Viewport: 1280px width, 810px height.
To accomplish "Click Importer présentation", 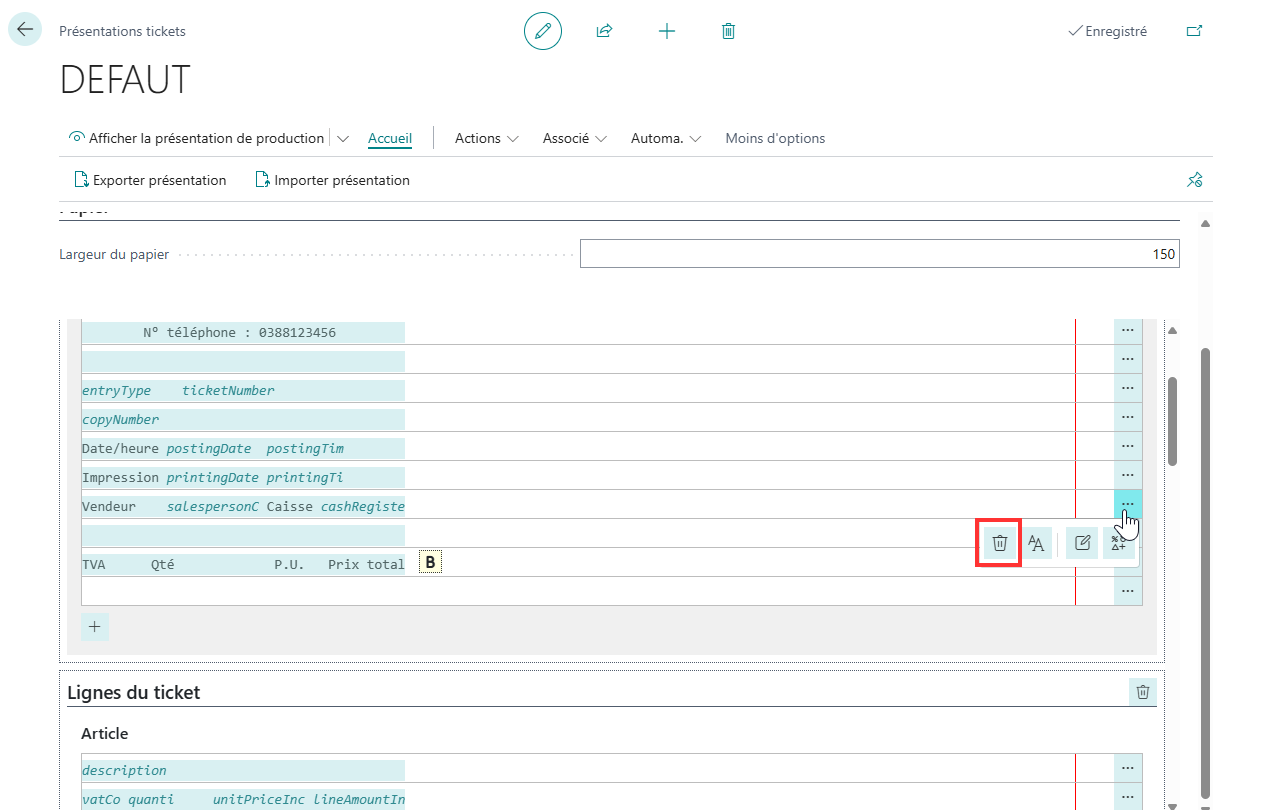I will point(333,180).
